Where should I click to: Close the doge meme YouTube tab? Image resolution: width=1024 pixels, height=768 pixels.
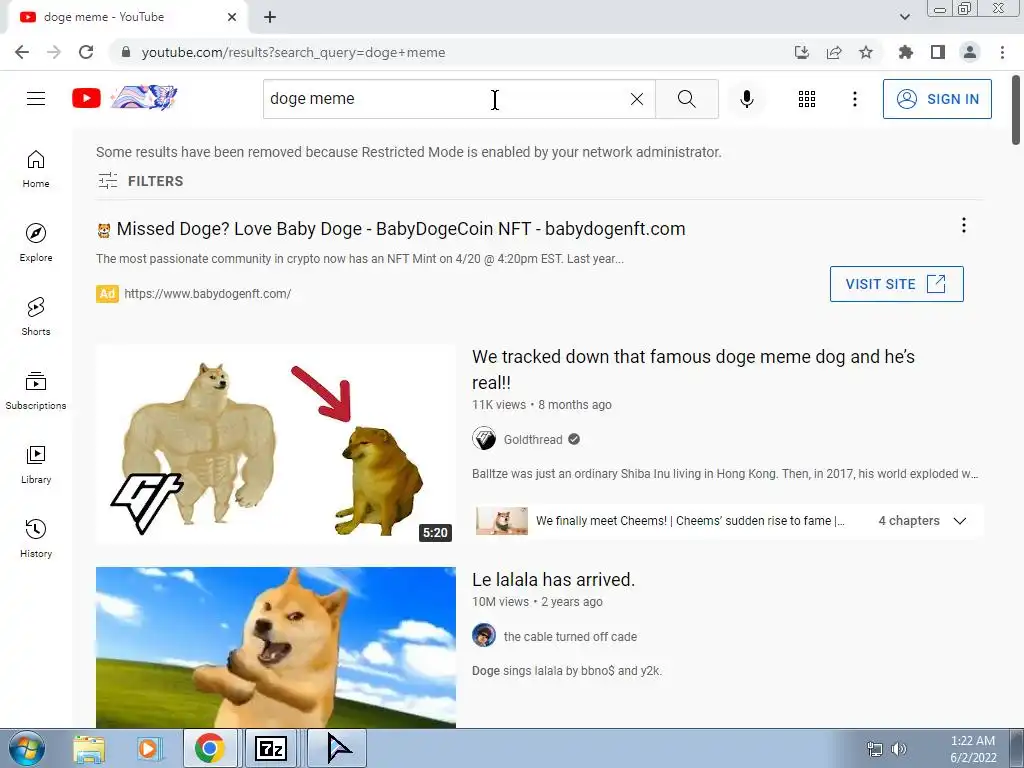click(x=232, y=17)
